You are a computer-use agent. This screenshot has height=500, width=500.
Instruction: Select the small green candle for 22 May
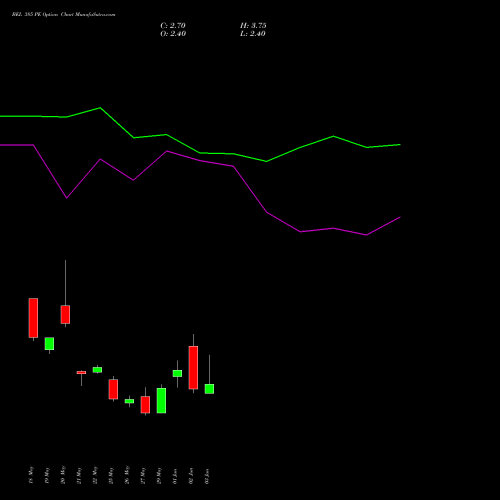[97, 370]
